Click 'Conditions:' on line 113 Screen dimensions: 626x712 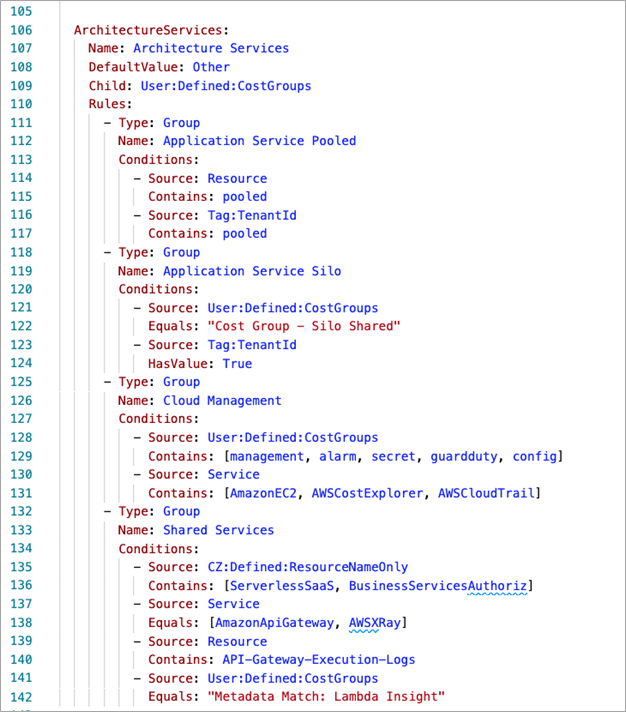pos(159,160)
